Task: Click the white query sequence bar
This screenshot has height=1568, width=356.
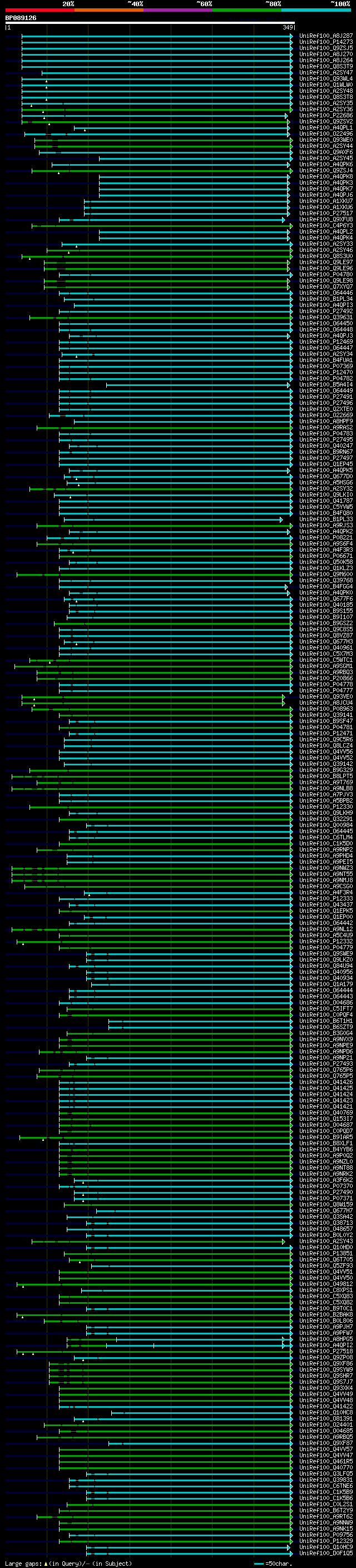Action: pyautogui.click(x=150, y=23)
